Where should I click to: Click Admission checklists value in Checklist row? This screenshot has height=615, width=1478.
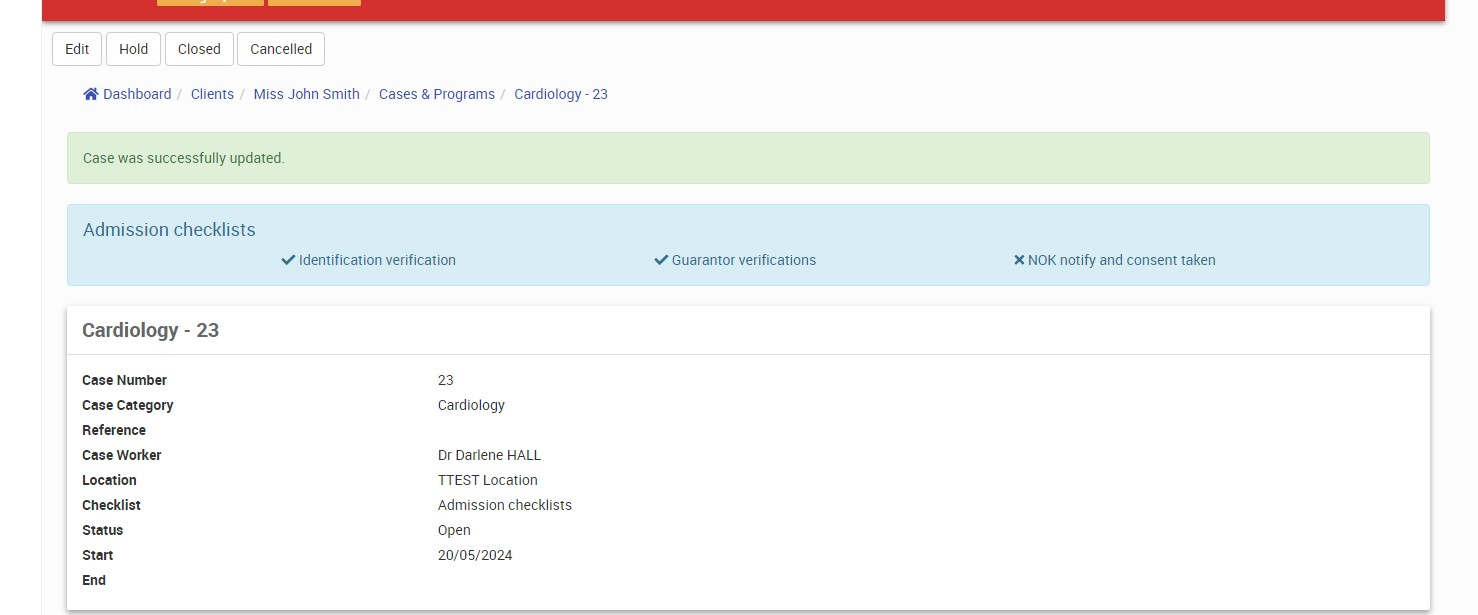[505, 505]
